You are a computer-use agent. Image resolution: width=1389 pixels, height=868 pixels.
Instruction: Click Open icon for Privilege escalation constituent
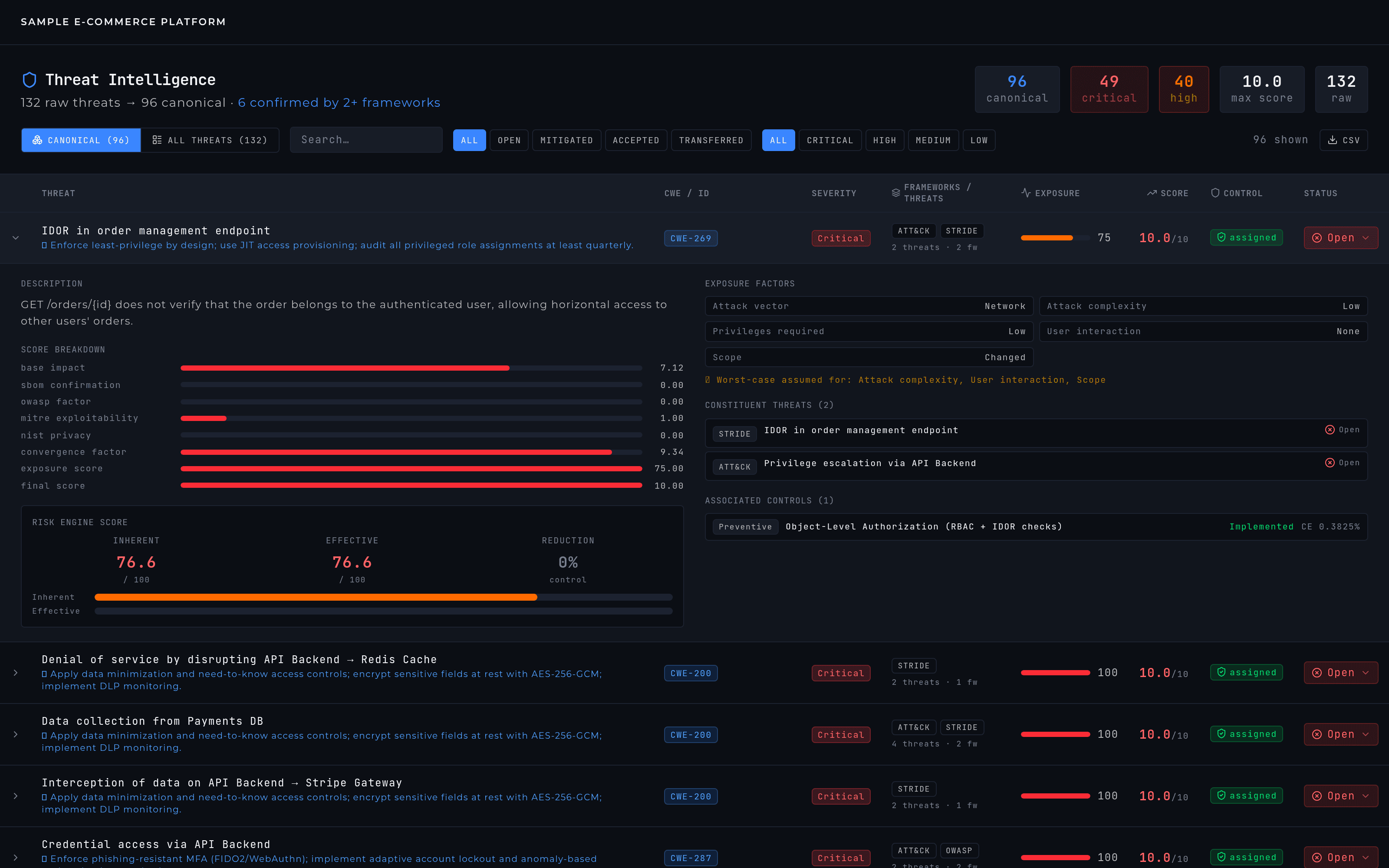1330,463
